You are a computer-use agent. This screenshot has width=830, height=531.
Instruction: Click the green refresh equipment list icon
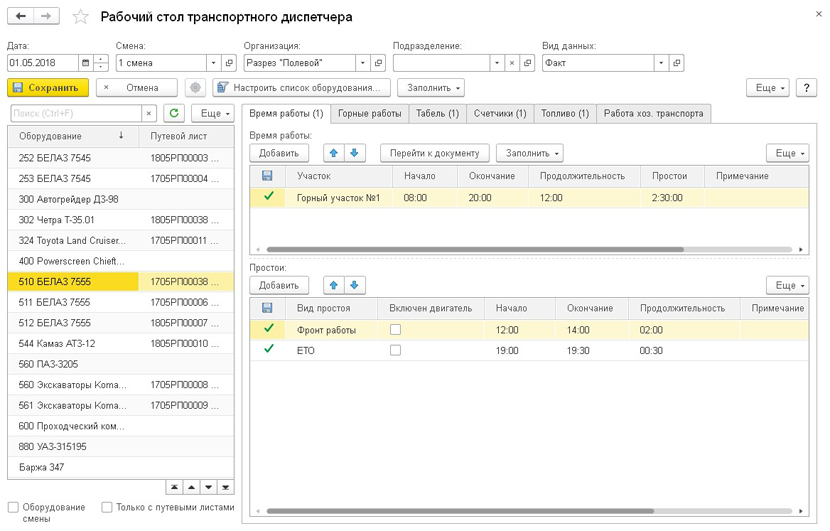tap(174, 114)
